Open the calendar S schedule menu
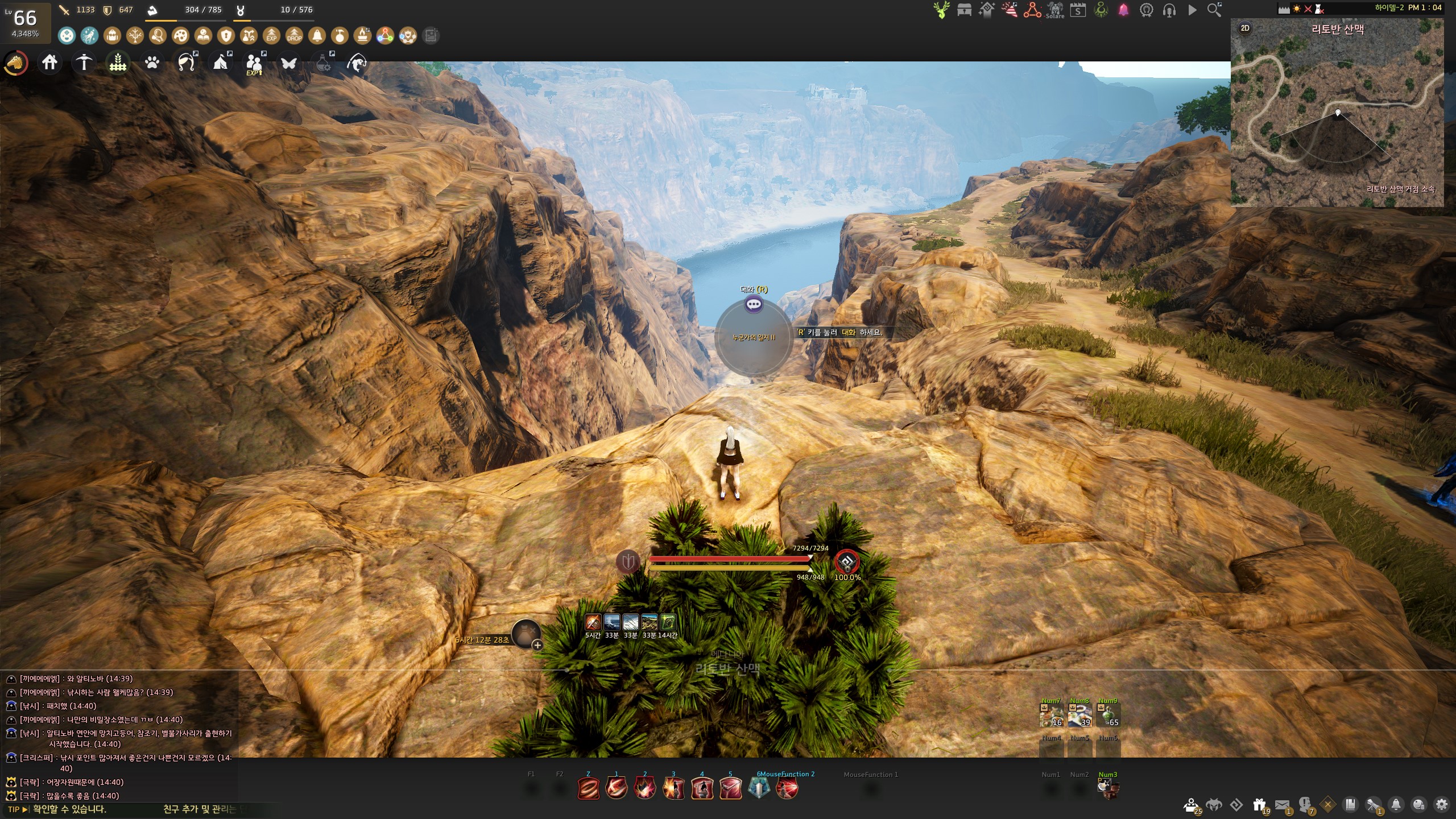 coord(1078,10)
